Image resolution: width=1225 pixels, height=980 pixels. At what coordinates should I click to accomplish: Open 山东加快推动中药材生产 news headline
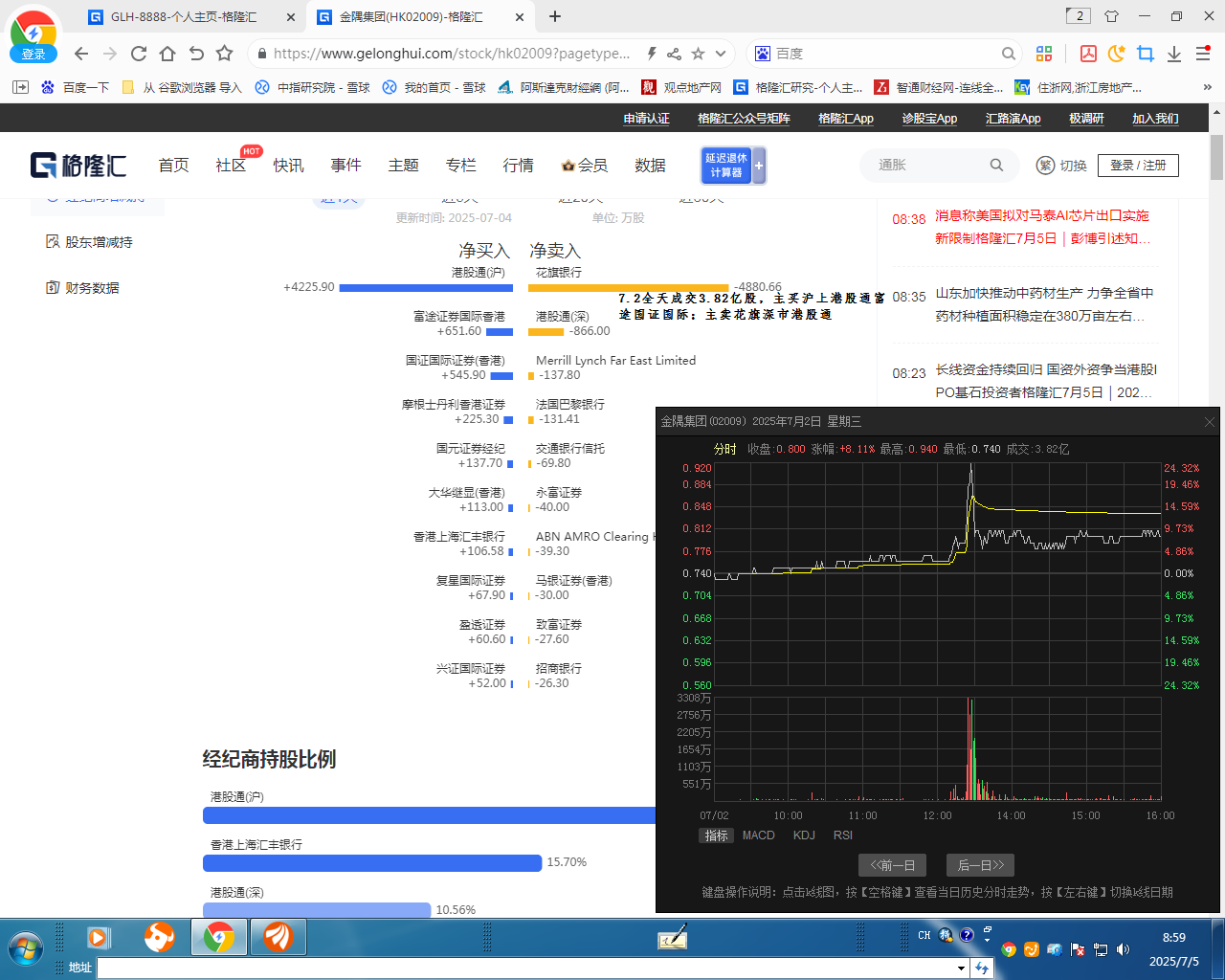[1044, 304]
